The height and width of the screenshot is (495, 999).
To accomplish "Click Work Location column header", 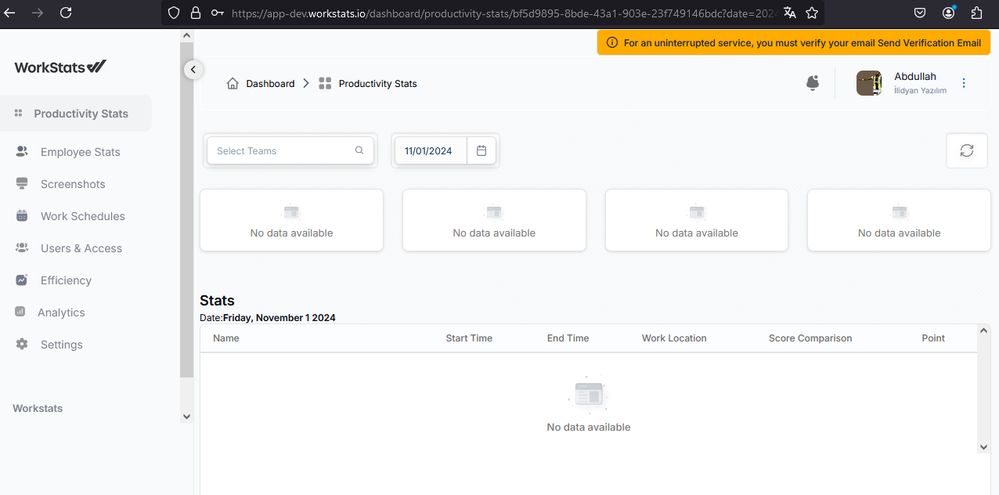I will coord(674,338).
